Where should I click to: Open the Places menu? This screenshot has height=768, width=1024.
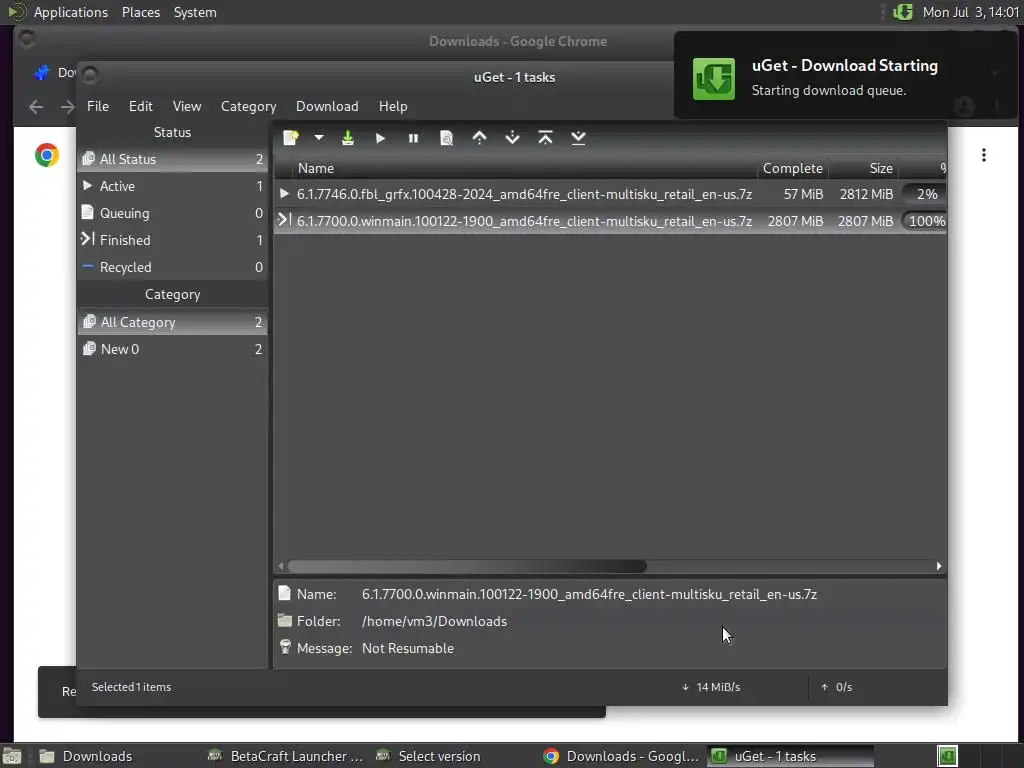click(x=141, y=12)
